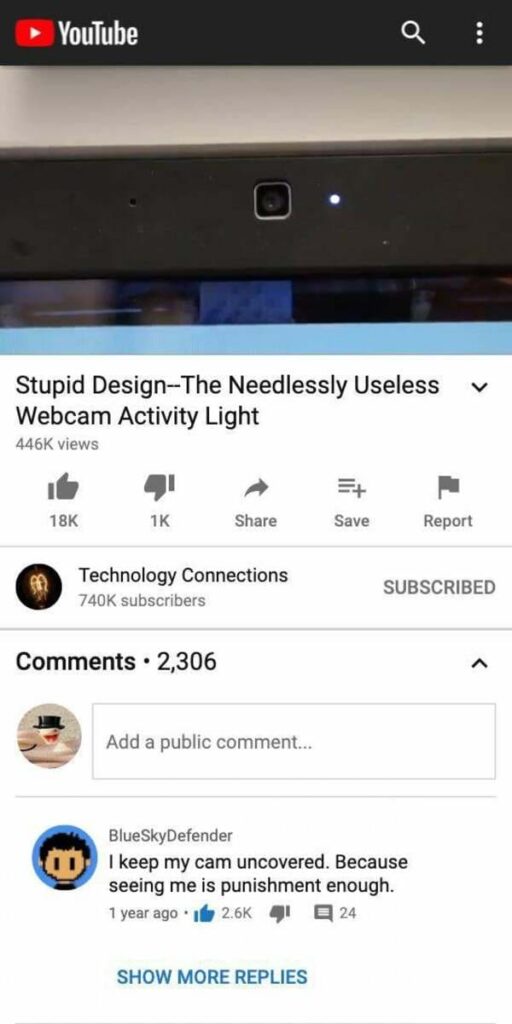This screenshot has height=1024, width=512.
Task: Open BlueSkyDefender's profile avatar
Action: coord(65,857)
